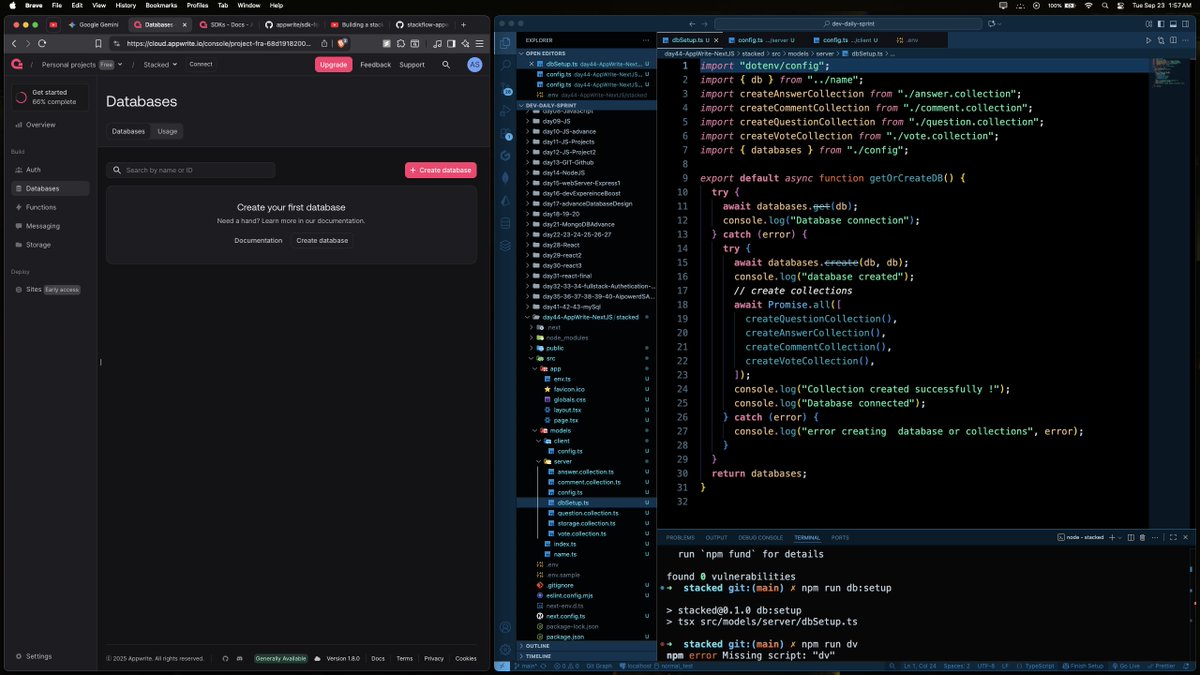This screenshot has width=1200, height=675.
Task: Open the Brave extensions puzzle icon
Action: [401, 43]
